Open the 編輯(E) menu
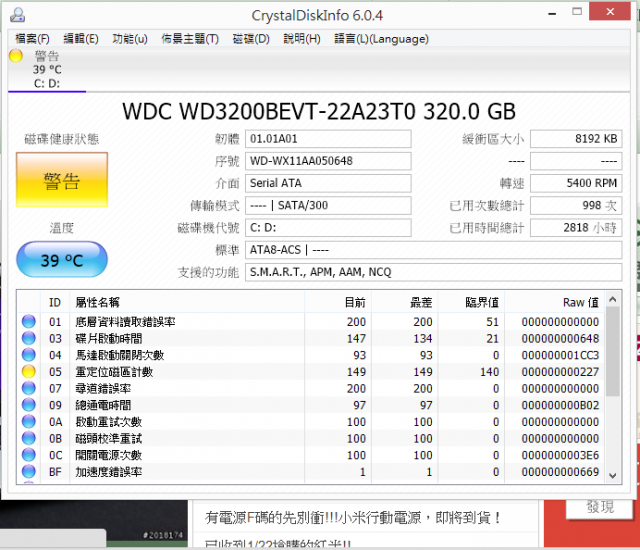The width and height of the screenshot is (640, 550). pyautogui.click(x=81, y=39)
